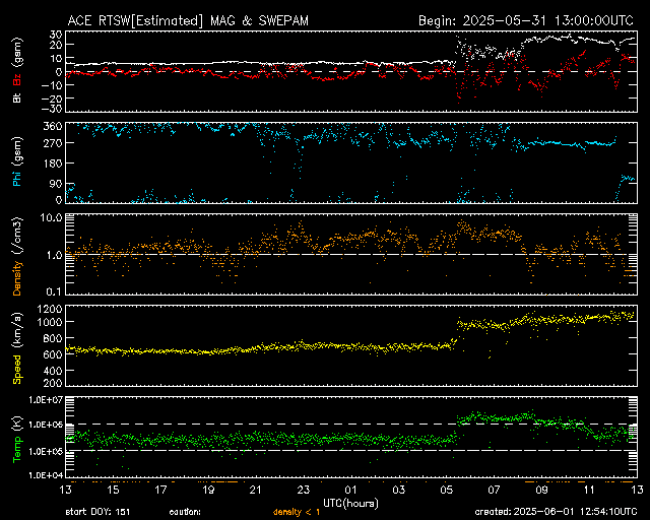Select the red Bz axis label

(x=17, y=79)
